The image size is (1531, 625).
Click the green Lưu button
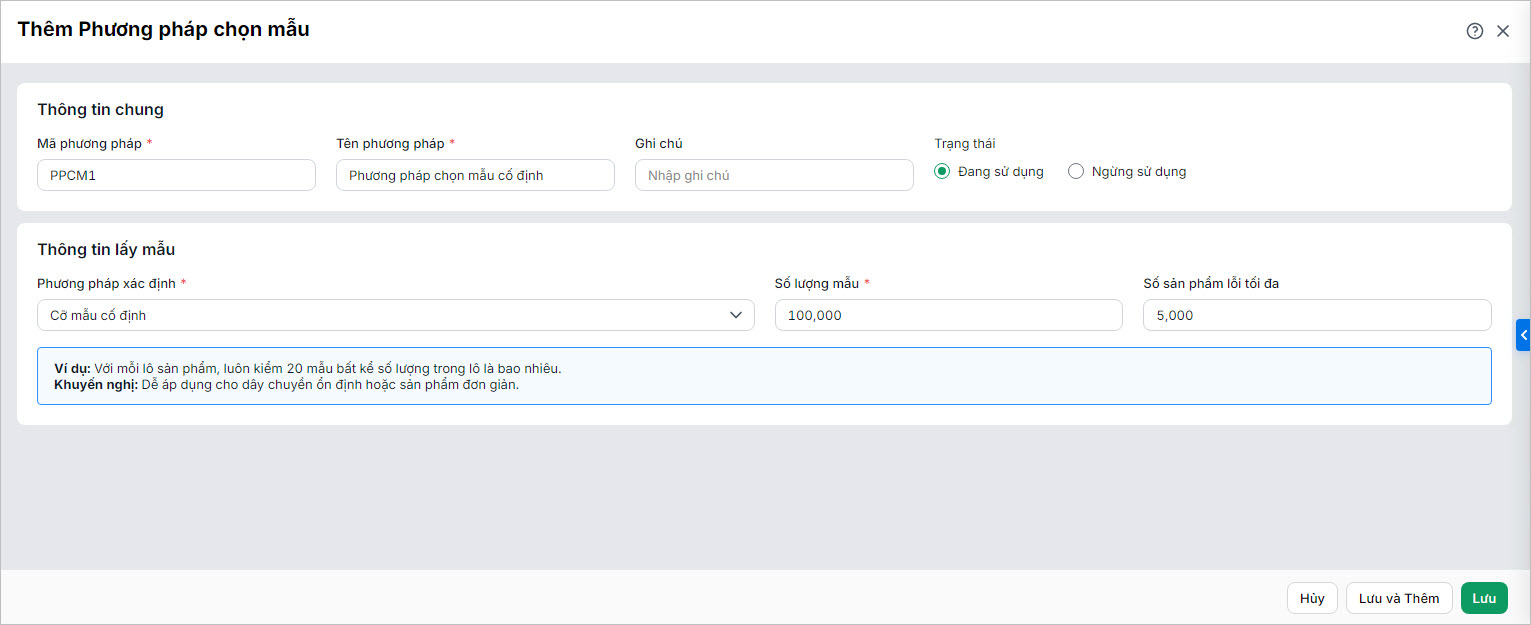tap(1484, 598)
